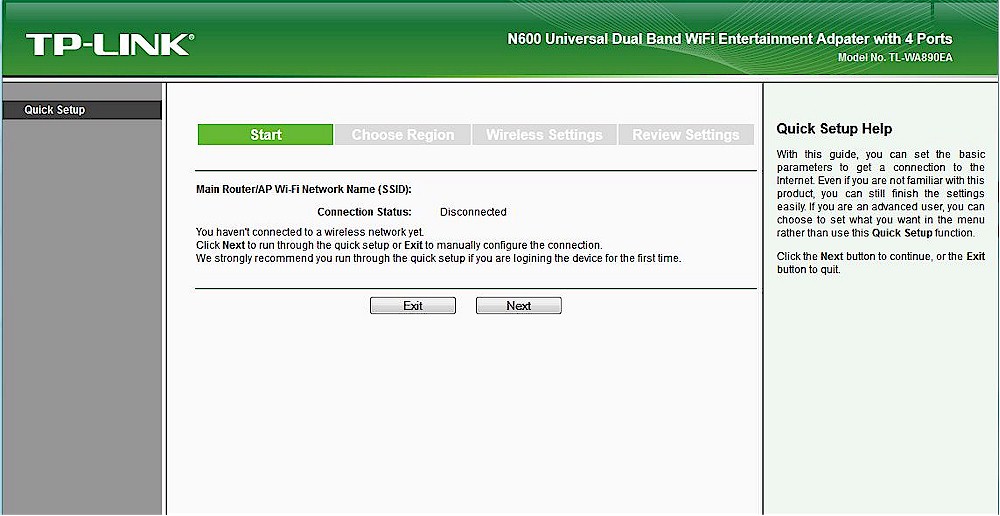Click the Main Router/AP Wi-Fi Network Name label

point(304,189)
